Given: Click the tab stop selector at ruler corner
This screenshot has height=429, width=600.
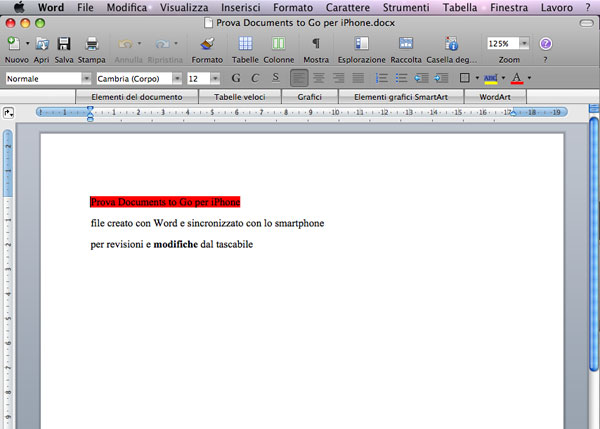Looking at the screenshot, I should (x=9, y=113).
